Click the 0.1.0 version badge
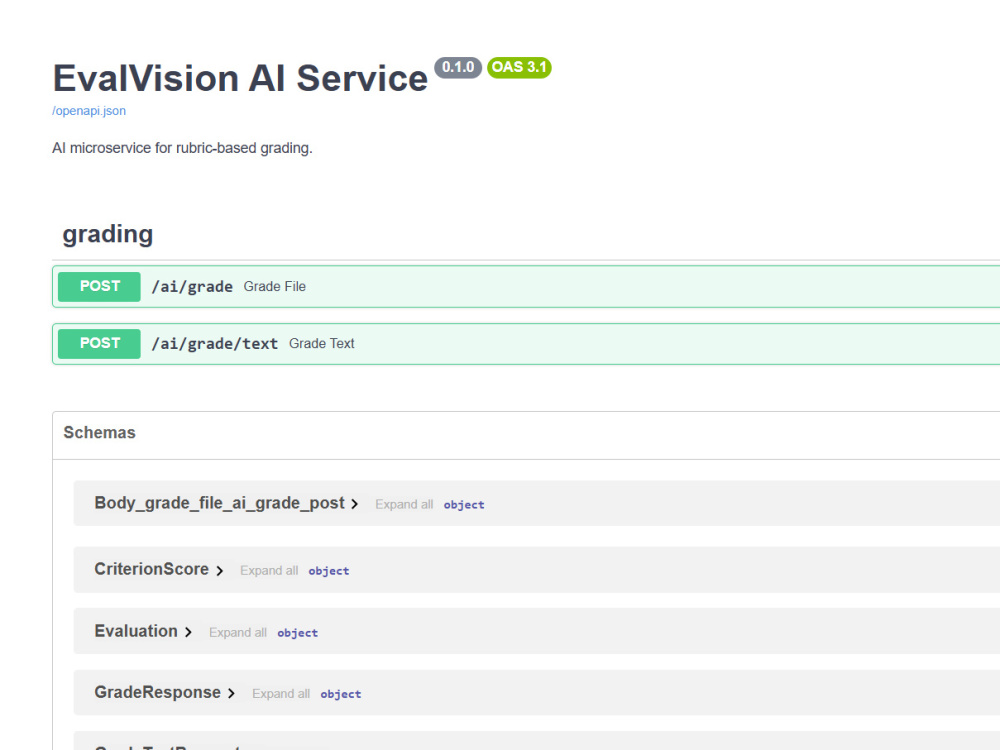The width and height of the screenshot is (1000, 750). 458,68
